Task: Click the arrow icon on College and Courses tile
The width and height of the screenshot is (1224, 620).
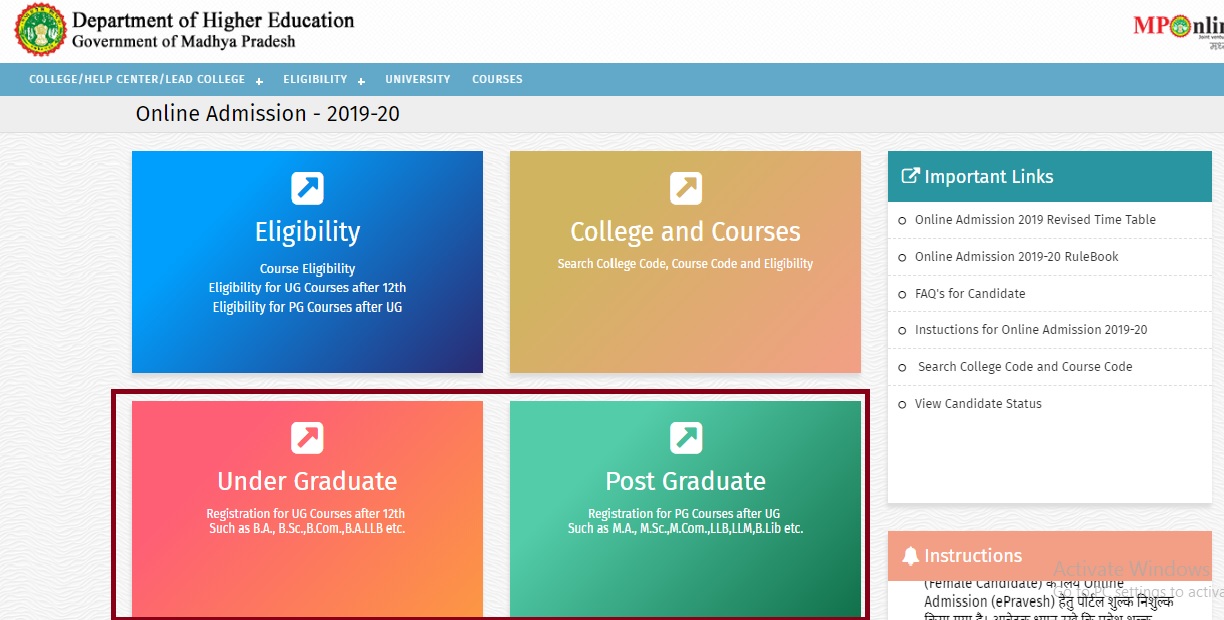Action: click(685, 188)
